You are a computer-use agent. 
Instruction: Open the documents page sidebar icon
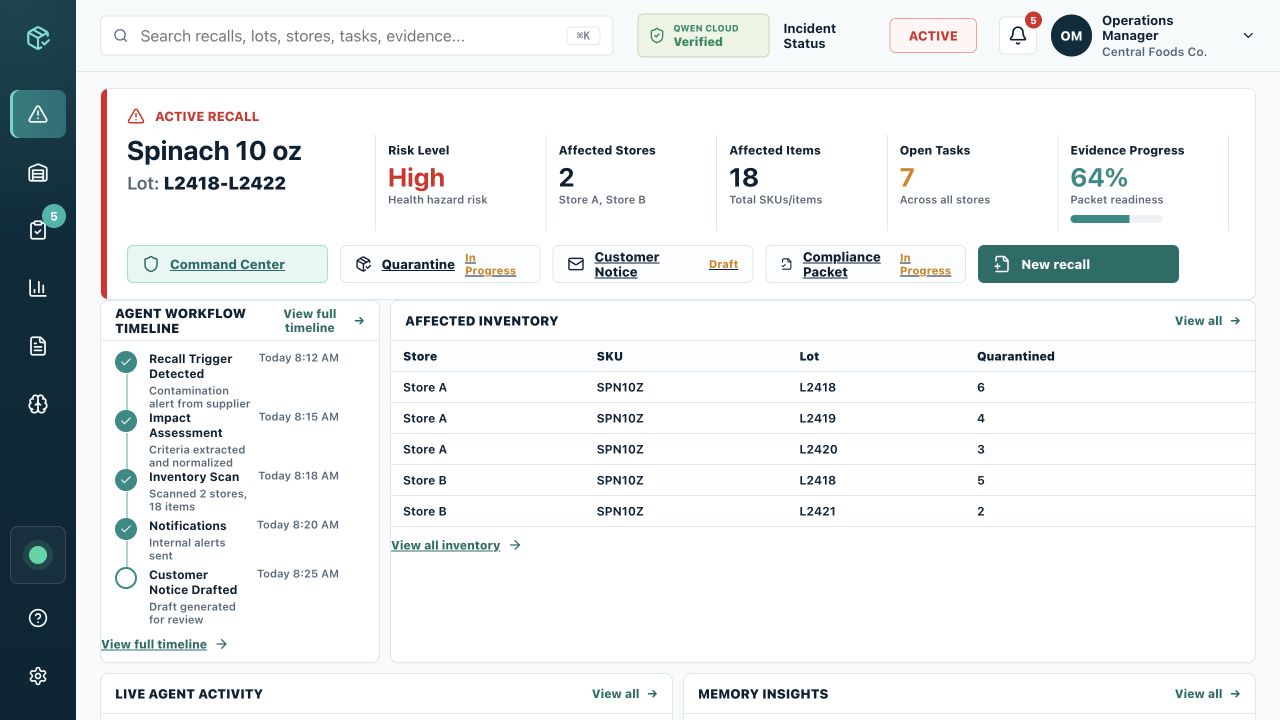pos(38,346)
